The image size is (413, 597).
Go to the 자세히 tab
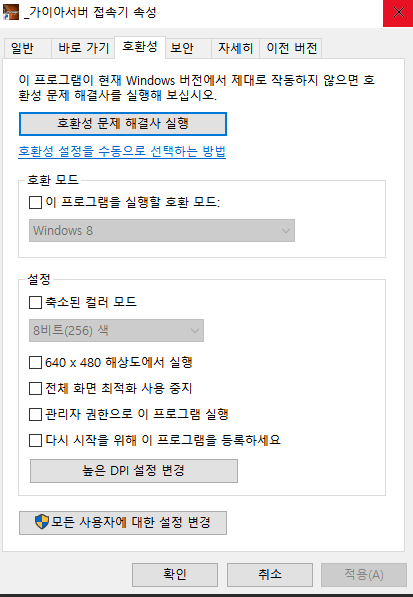point(235,48)
